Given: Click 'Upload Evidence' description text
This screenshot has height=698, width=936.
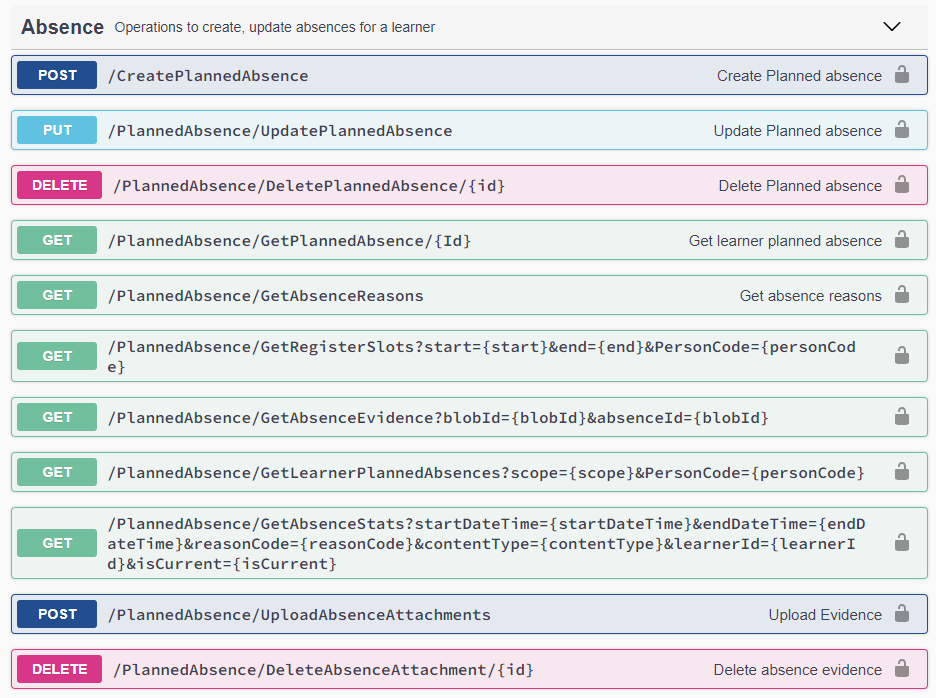Looking at the screenshot, I should 825,614.
